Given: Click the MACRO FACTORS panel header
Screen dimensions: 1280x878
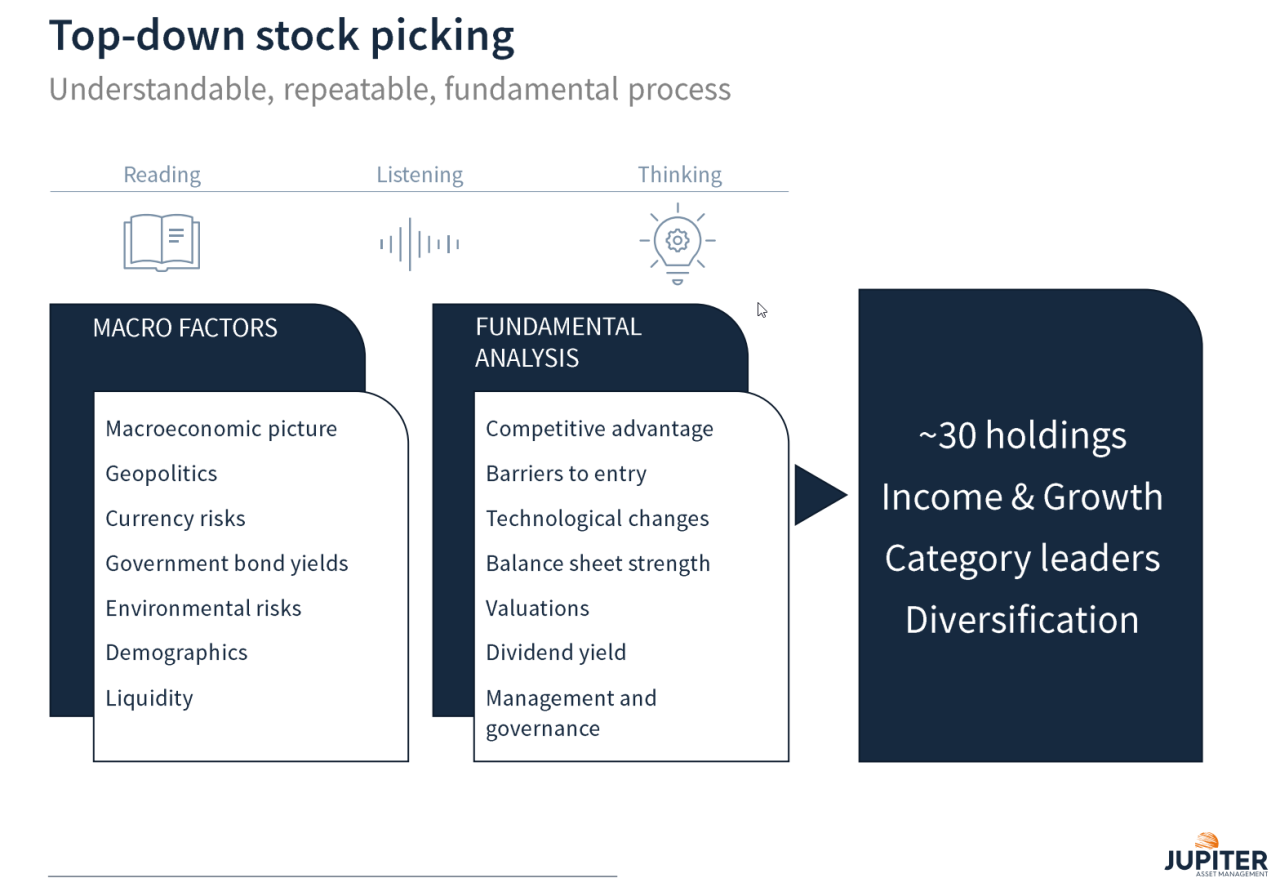Looking at the screenshot, I should click(x=185, y=328).
